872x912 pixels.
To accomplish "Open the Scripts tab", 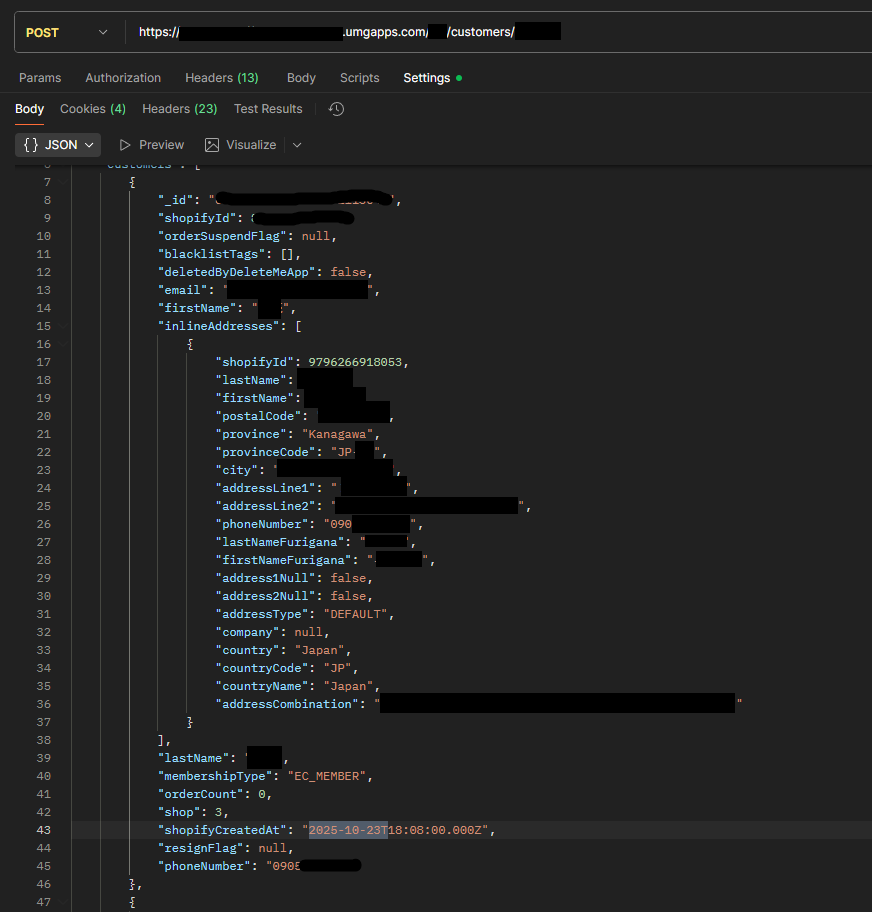I will pos(359,78).
